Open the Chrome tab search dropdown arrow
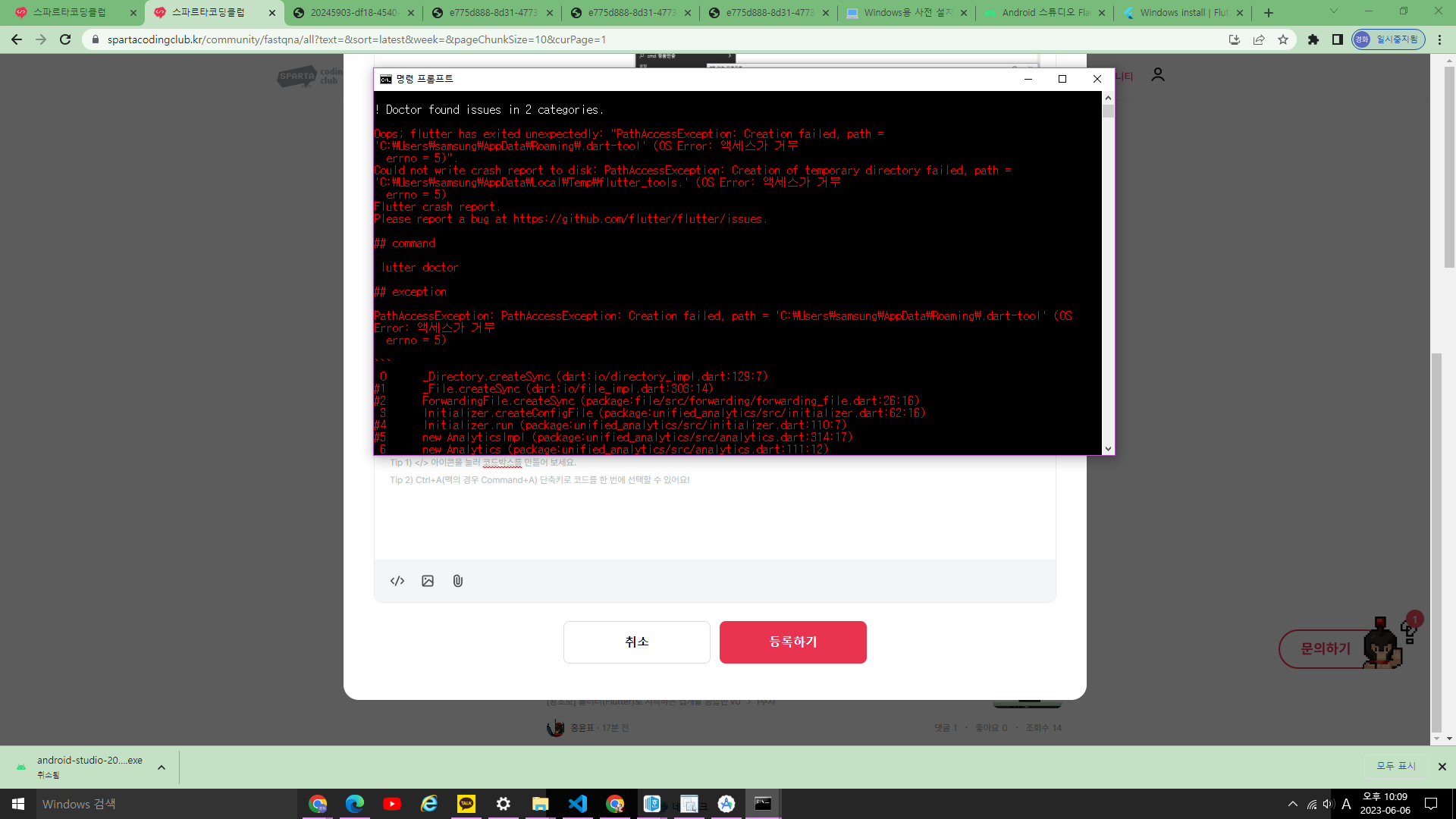The width and height of the screenshot is (1456, 819). 1334,11
